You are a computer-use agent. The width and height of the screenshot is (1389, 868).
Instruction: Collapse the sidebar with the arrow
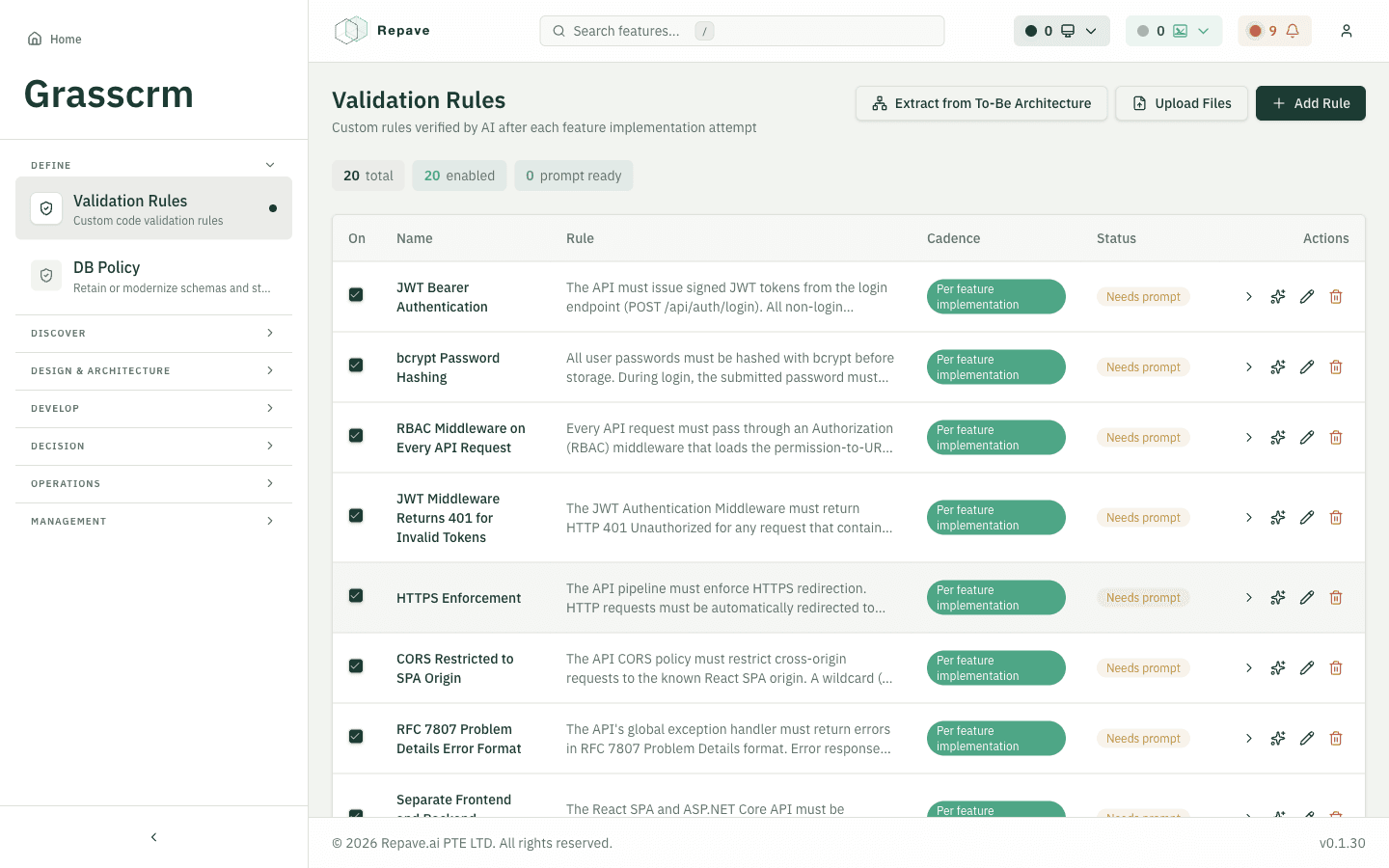click(x=153, y=837)
